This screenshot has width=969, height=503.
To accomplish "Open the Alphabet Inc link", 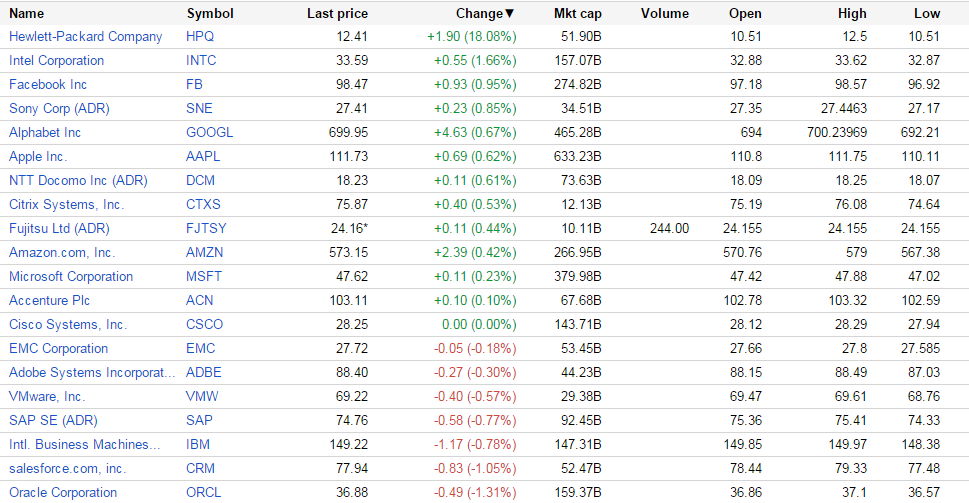I will click(x=45, y=133).
